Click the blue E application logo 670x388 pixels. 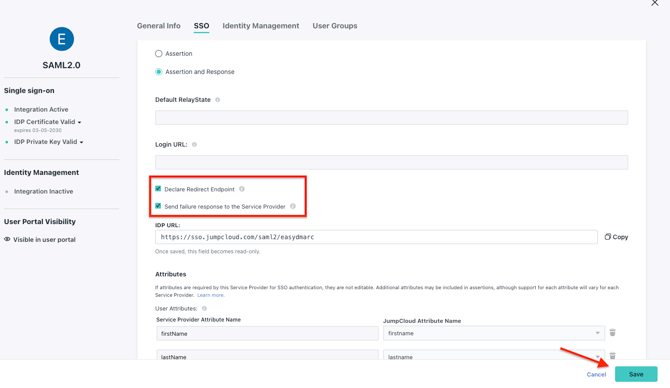[x=62, y=39]
